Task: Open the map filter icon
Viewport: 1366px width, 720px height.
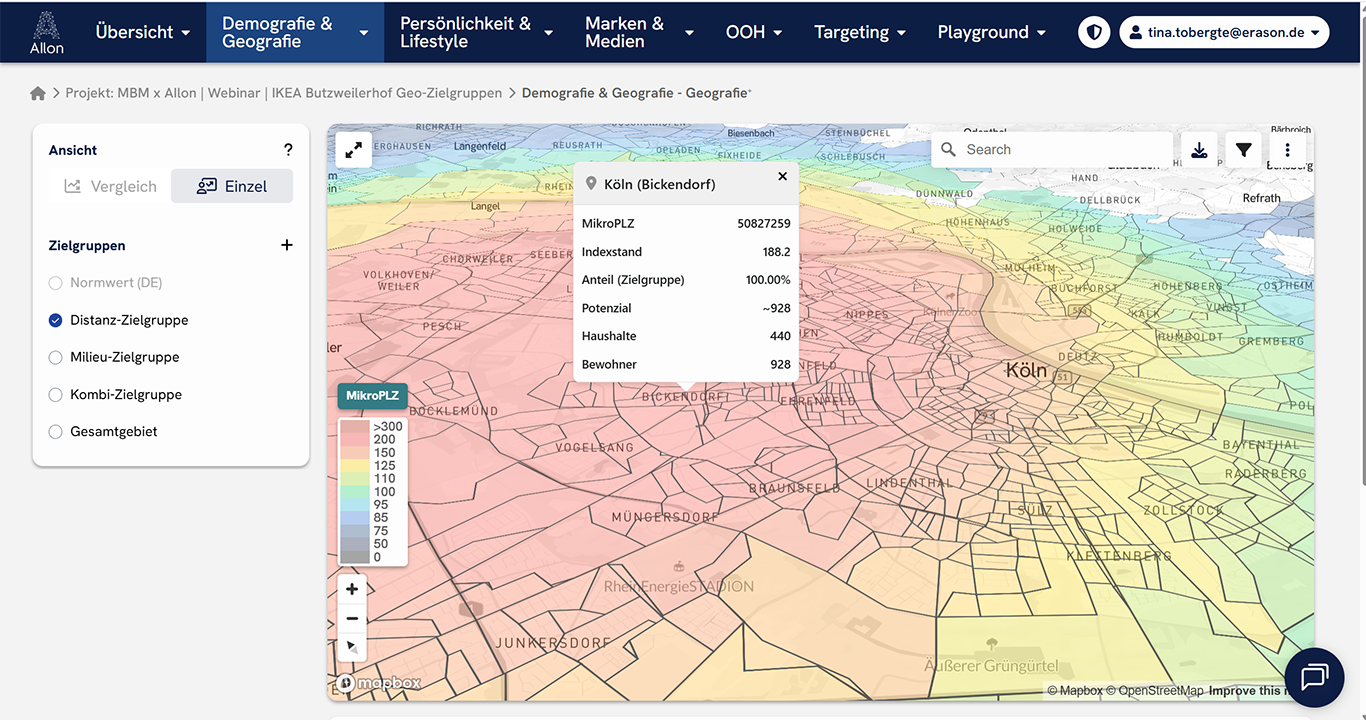Action: pyautogui.click(x=1243, y=150)
